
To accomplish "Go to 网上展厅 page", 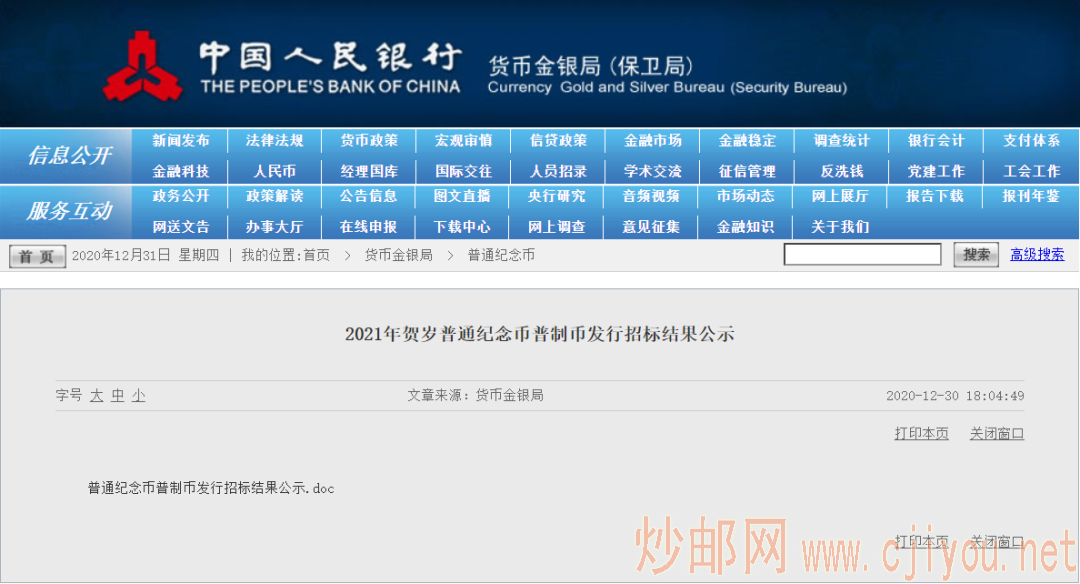I will point(840,196).
